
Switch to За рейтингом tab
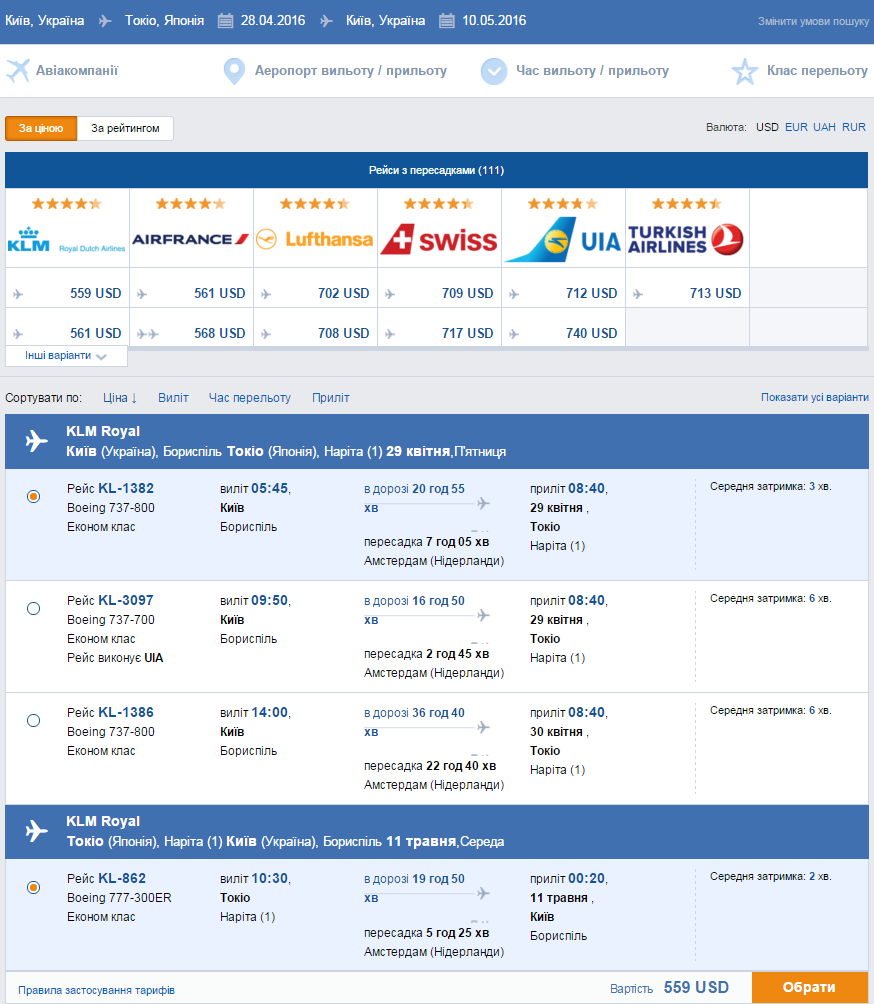(x=125, y=128)
